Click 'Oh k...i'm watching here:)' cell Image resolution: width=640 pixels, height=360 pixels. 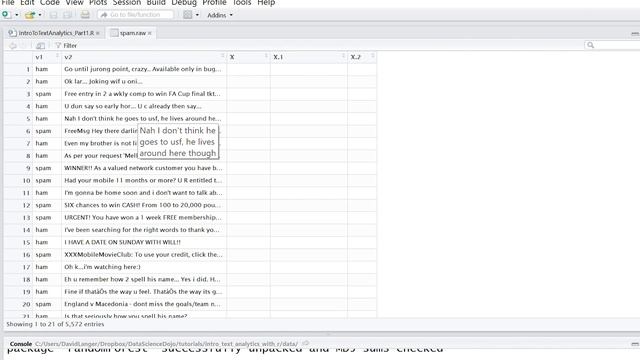point(144,267)
